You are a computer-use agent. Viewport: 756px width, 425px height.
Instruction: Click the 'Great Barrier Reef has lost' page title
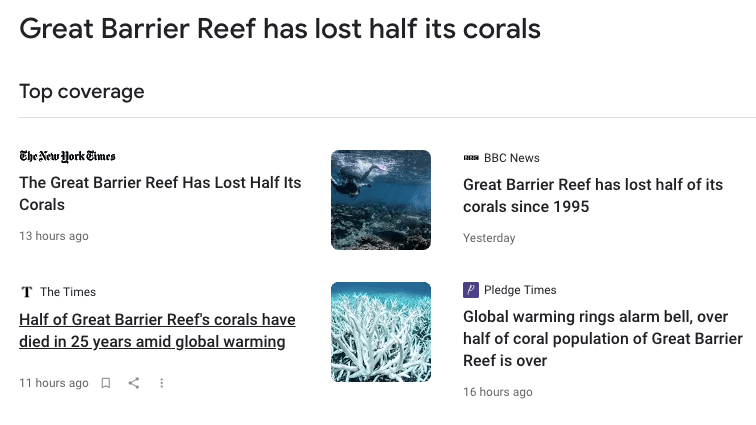click(x=280, y=29)
